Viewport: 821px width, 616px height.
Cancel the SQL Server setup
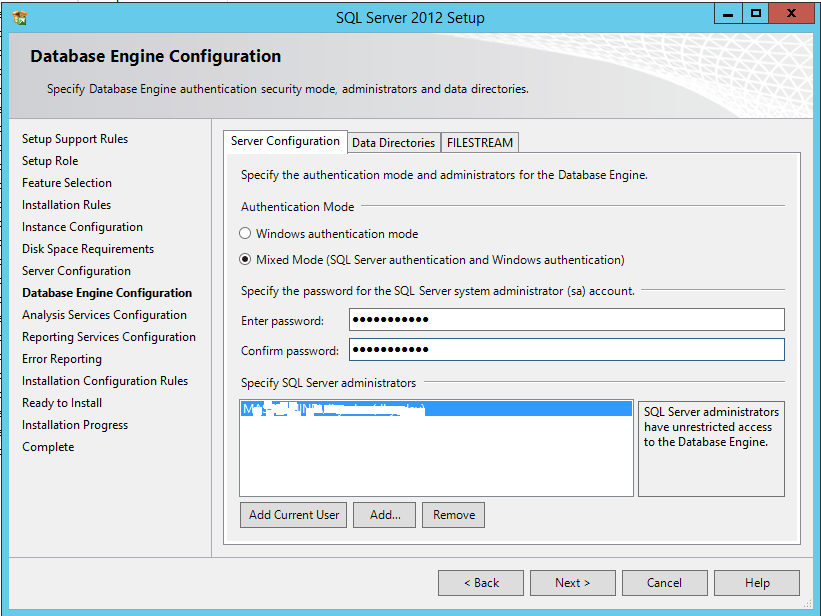tap(664, 583)
